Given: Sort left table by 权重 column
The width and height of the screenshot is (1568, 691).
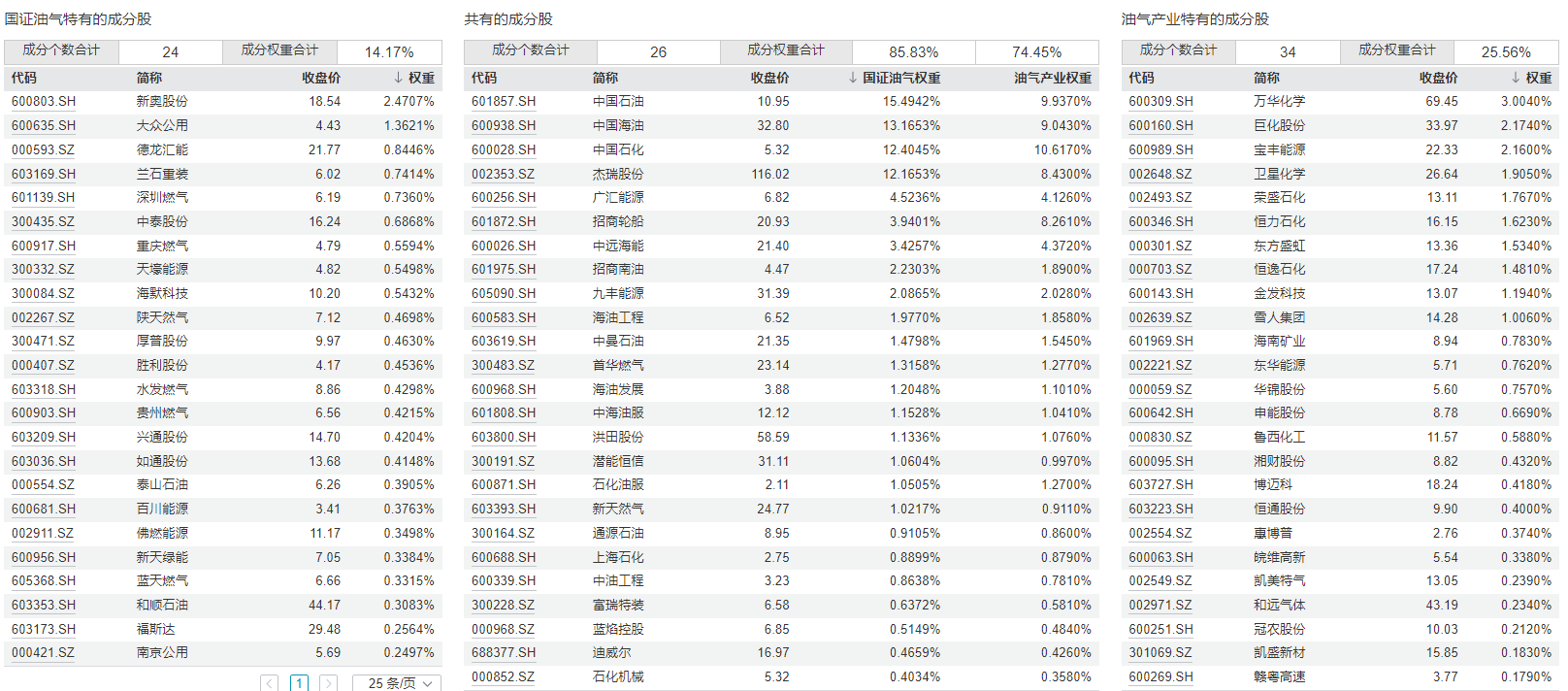Looking at the screenshot, I should pyautogui.click(x=414, y=78).
